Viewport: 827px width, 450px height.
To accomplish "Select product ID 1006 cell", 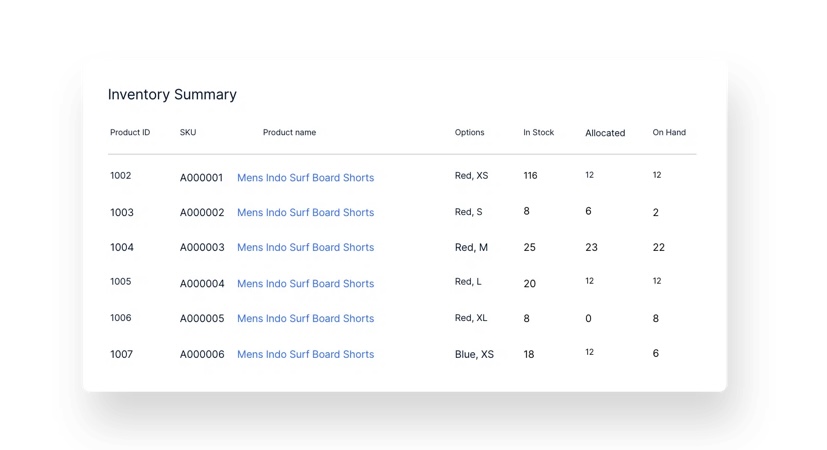I will click(x=120, y=318).
